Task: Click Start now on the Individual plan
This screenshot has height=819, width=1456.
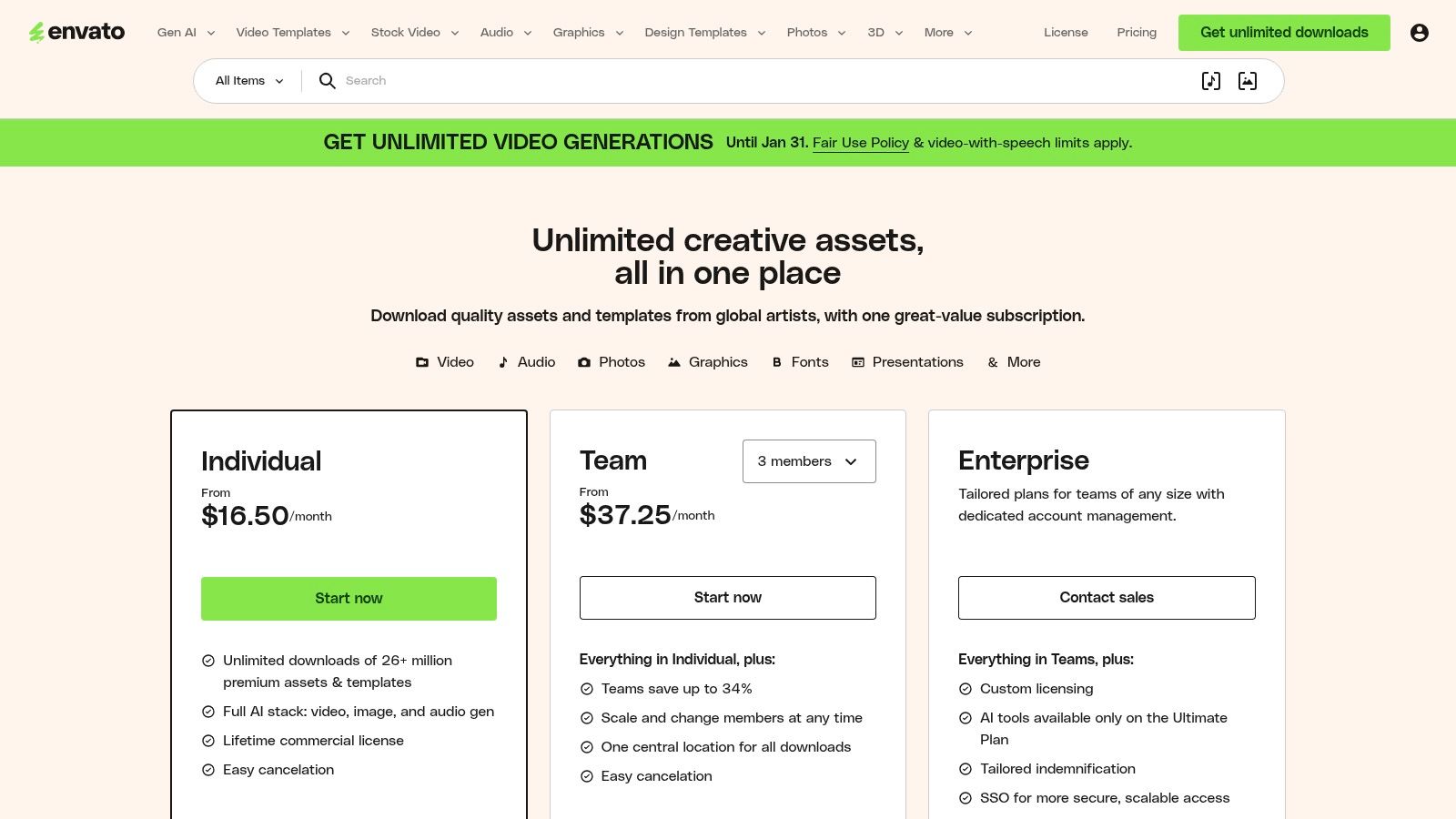Action: click(x=349, y=598)
